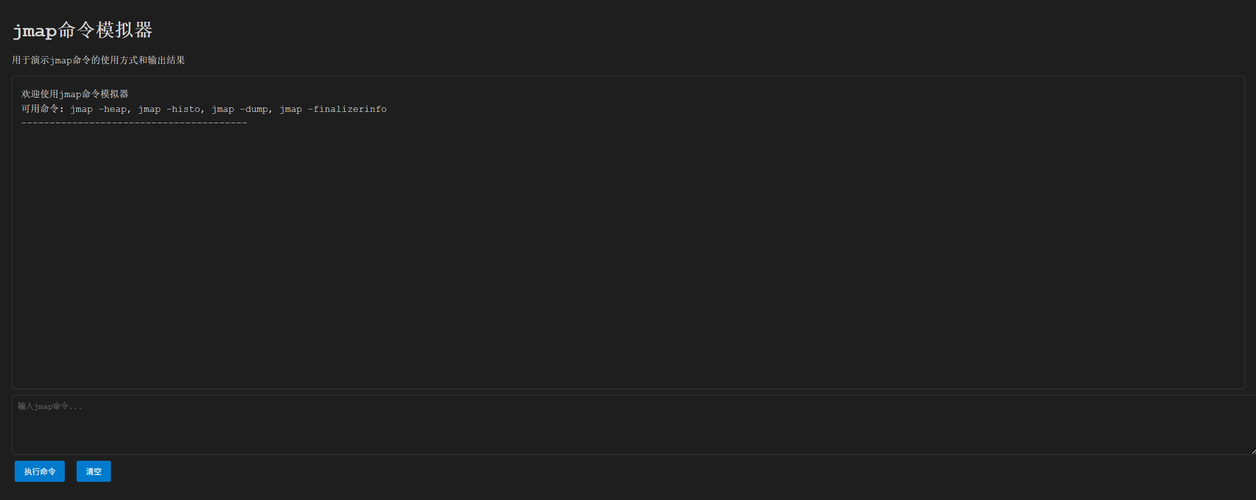This screenshot has width=1256, height=500.
Task: Click empty area of the output console
Action: click(x=628, y=260)
